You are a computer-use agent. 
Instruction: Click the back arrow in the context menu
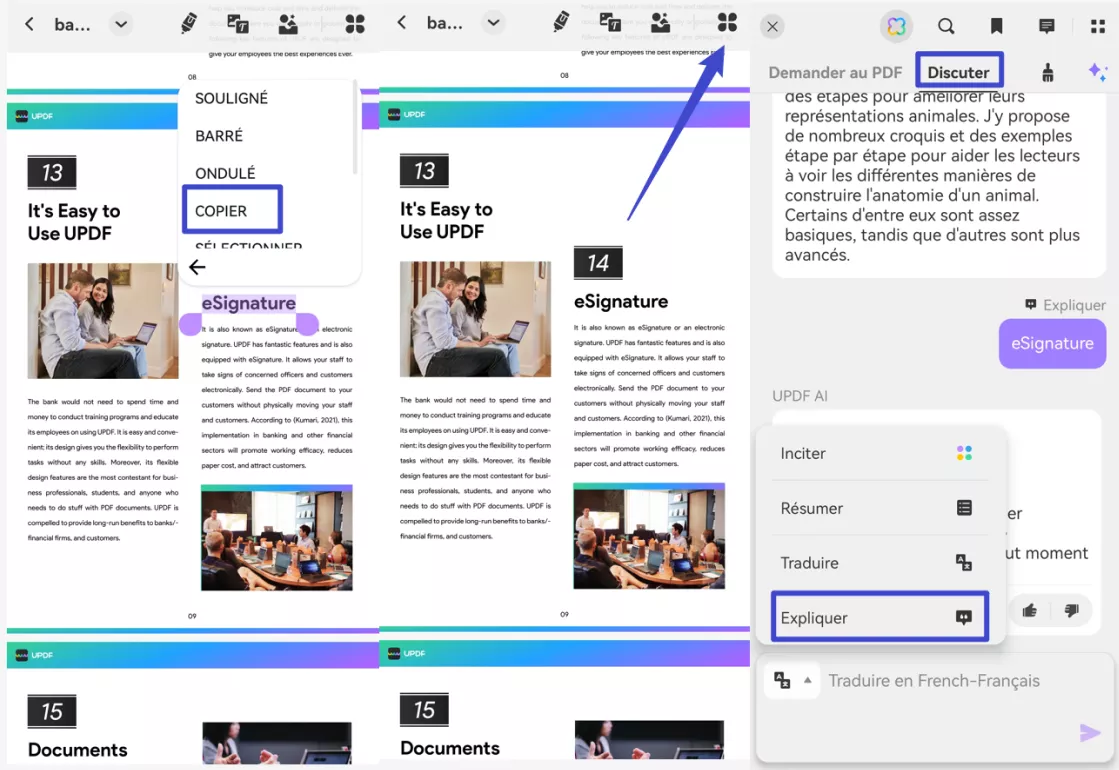(x=197, y=267)
